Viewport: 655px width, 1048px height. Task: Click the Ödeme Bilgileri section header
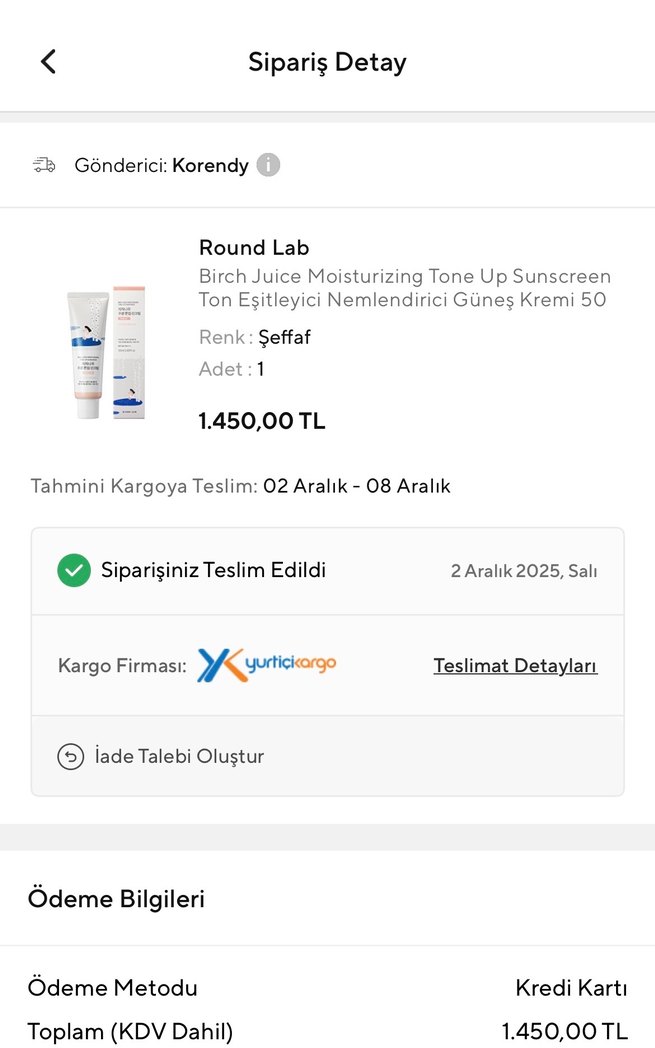tap(117, 898)
